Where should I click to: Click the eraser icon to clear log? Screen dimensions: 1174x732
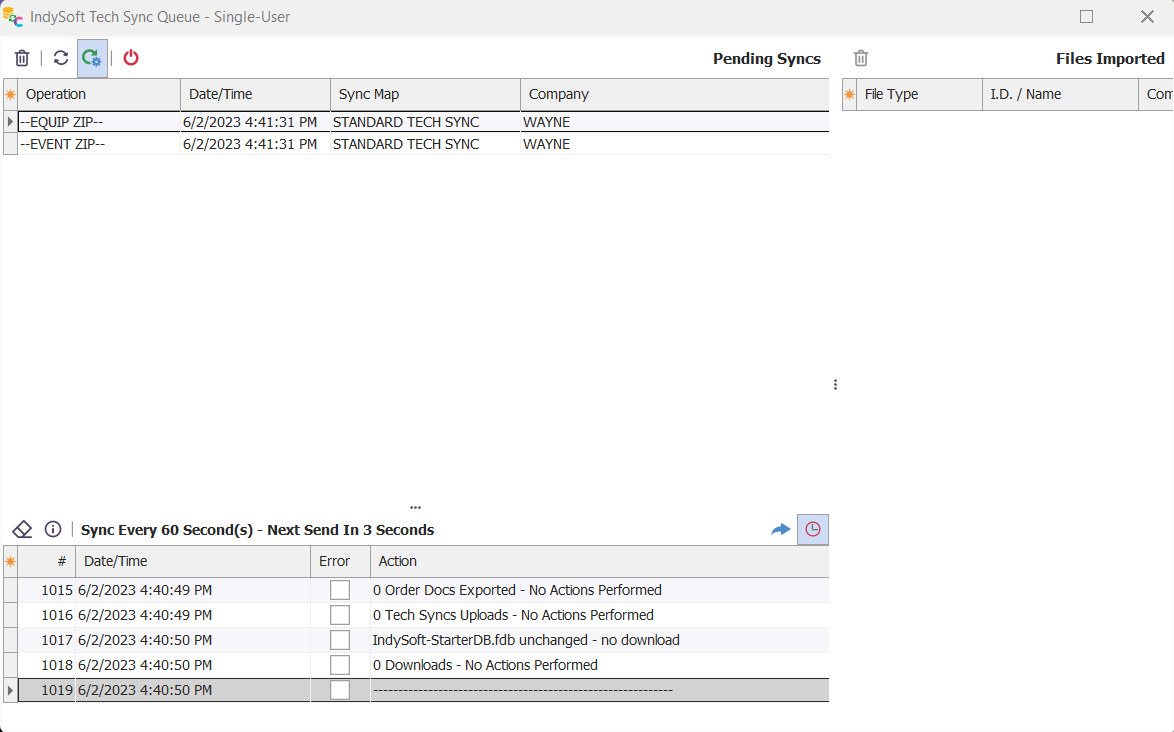coord(23,529)
